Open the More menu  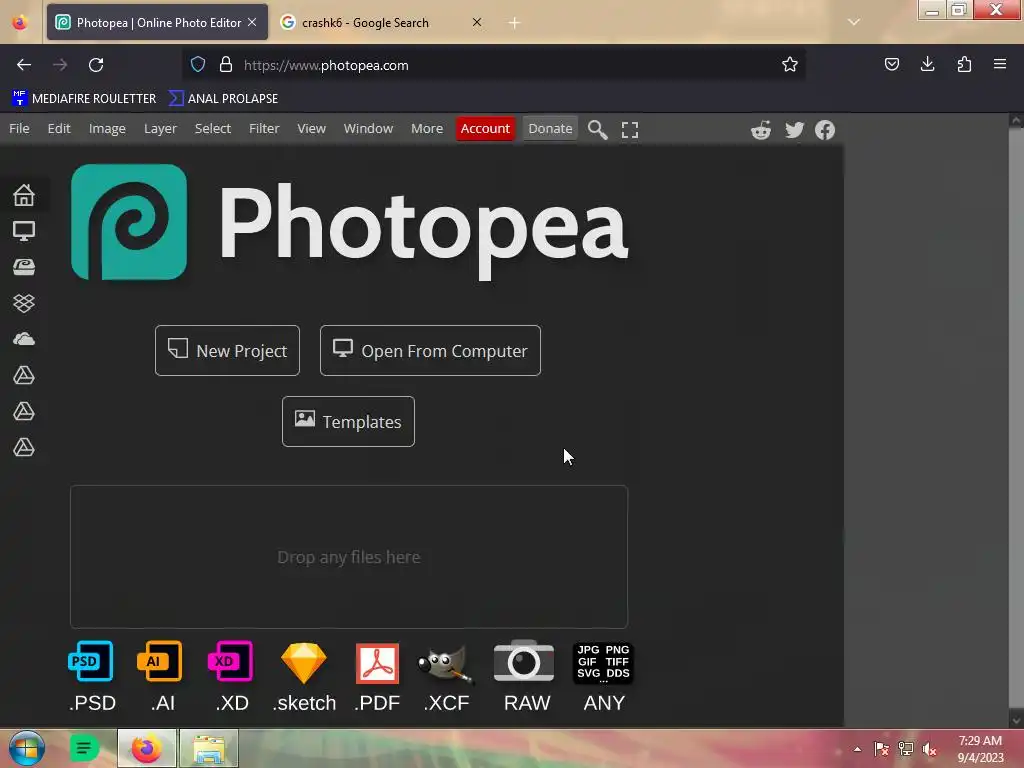click(427, 129)
